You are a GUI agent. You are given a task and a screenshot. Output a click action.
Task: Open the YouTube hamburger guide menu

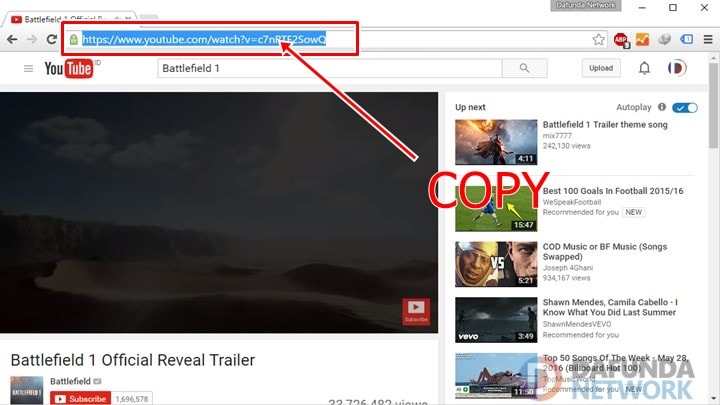click(28, 68)
